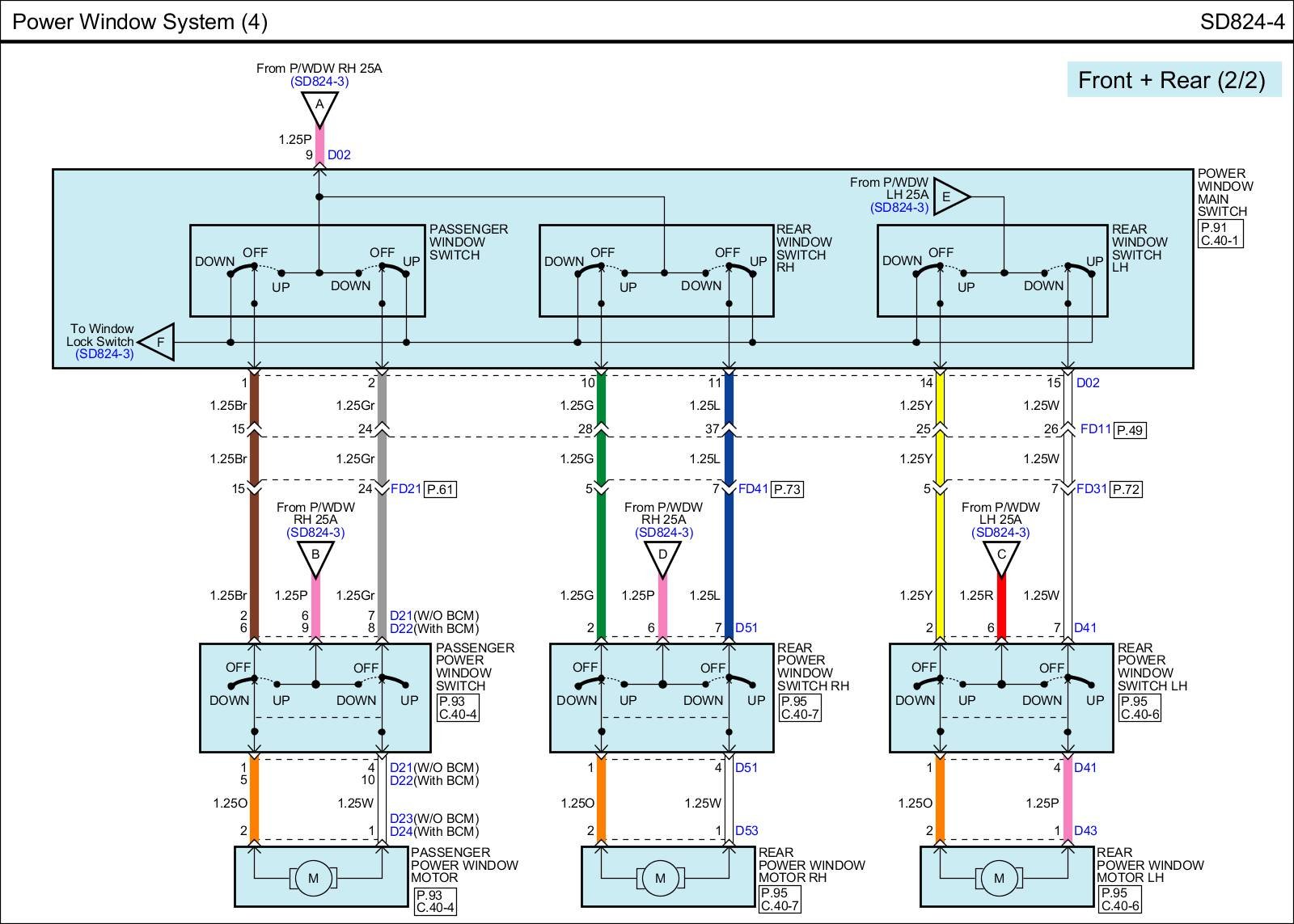Open page reference P.49 beside FD11
Viewport: 1294px width, 924px height.
pos(1129,430)
